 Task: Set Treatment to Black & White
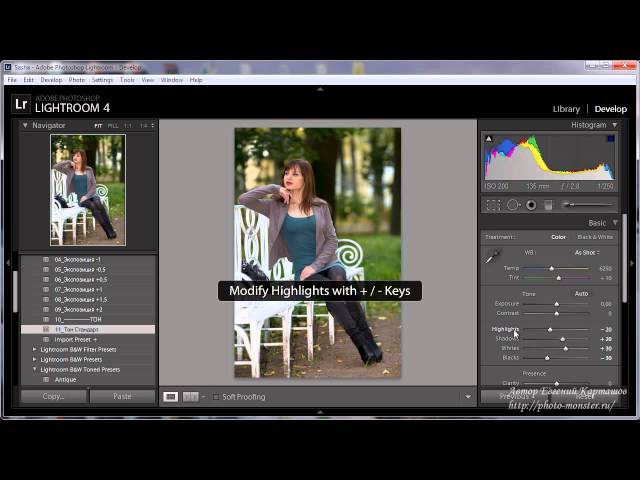pos(595,237)
